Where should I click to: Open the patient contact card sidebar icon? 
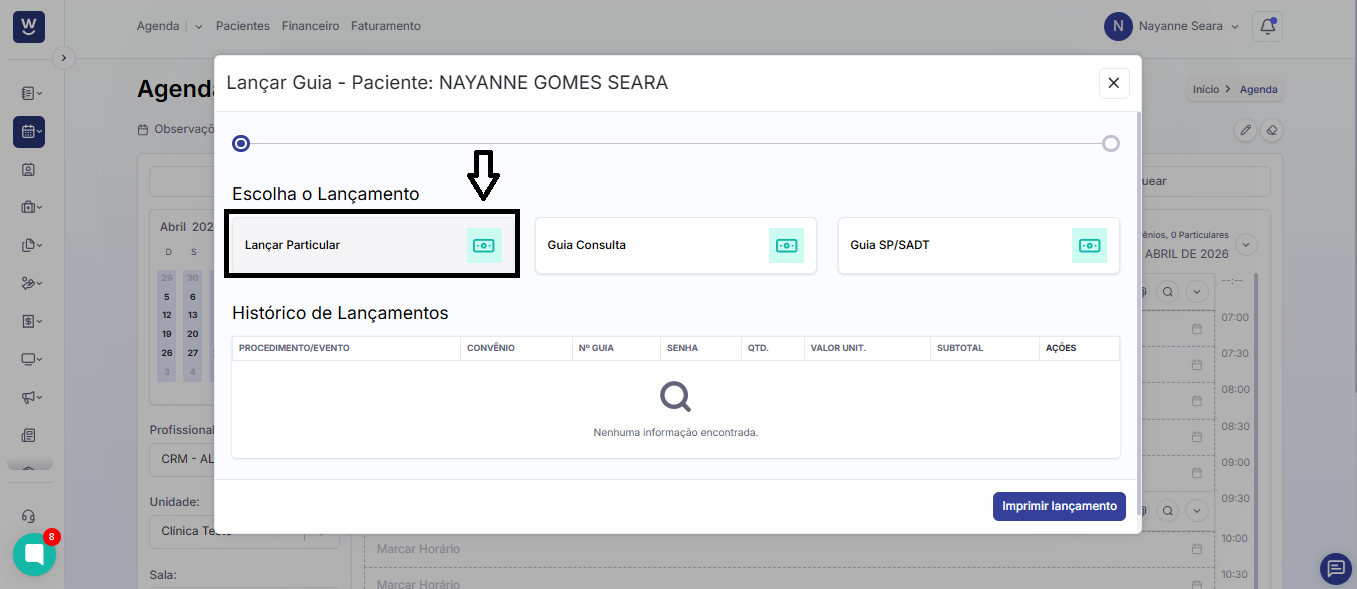click(x=28, y=170)
